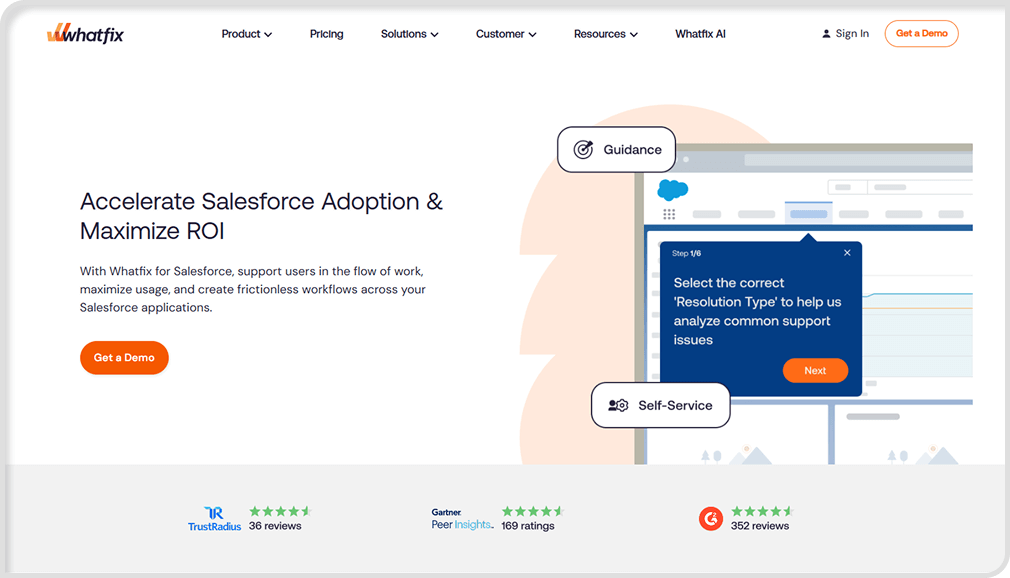Click the Gartner Peer Insights logo
This screenshot has height=578, width=1010.
tap(462, 518)
